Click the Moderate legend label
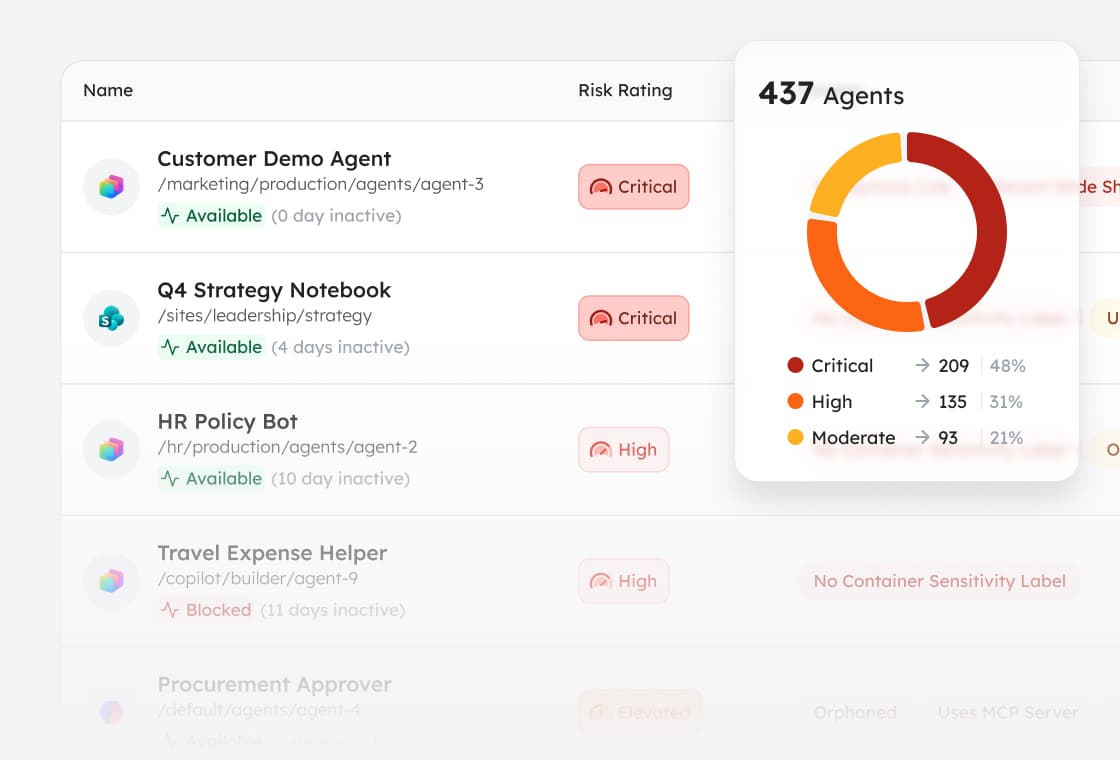This screenshot has width=1120, height=760. [854, 438]
